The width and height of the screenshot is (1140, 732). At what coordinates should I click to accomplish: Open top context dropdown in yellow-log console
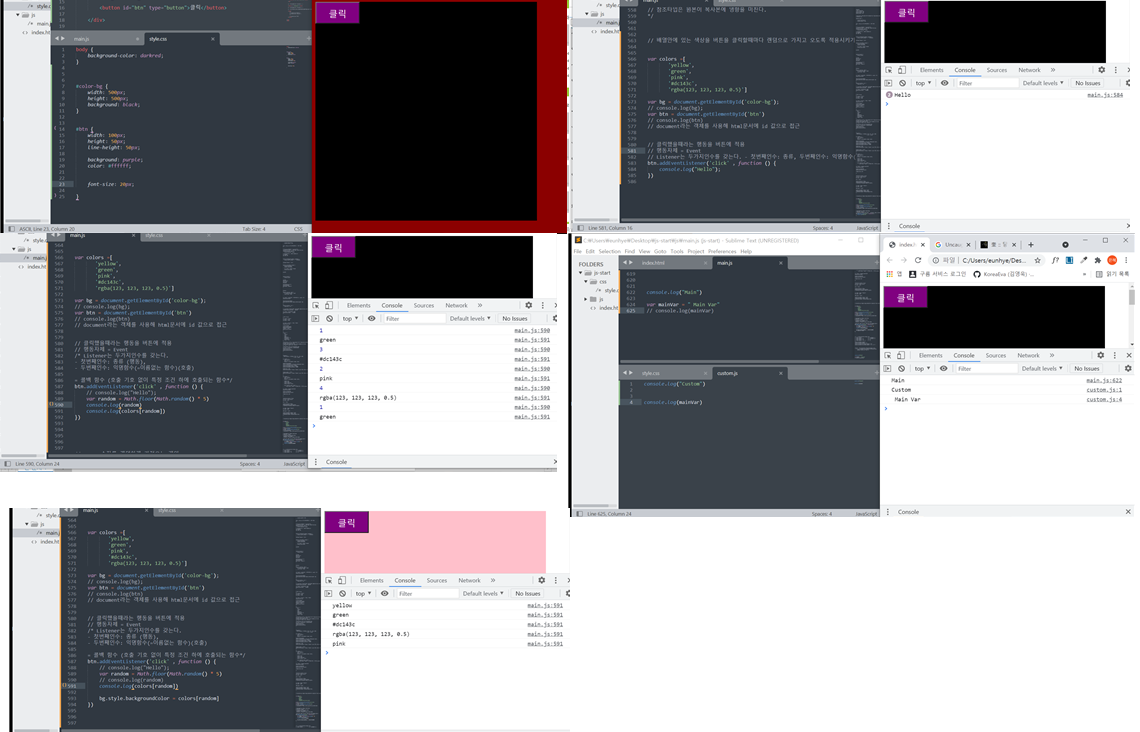pyautogui.click(x=363, y=594)
